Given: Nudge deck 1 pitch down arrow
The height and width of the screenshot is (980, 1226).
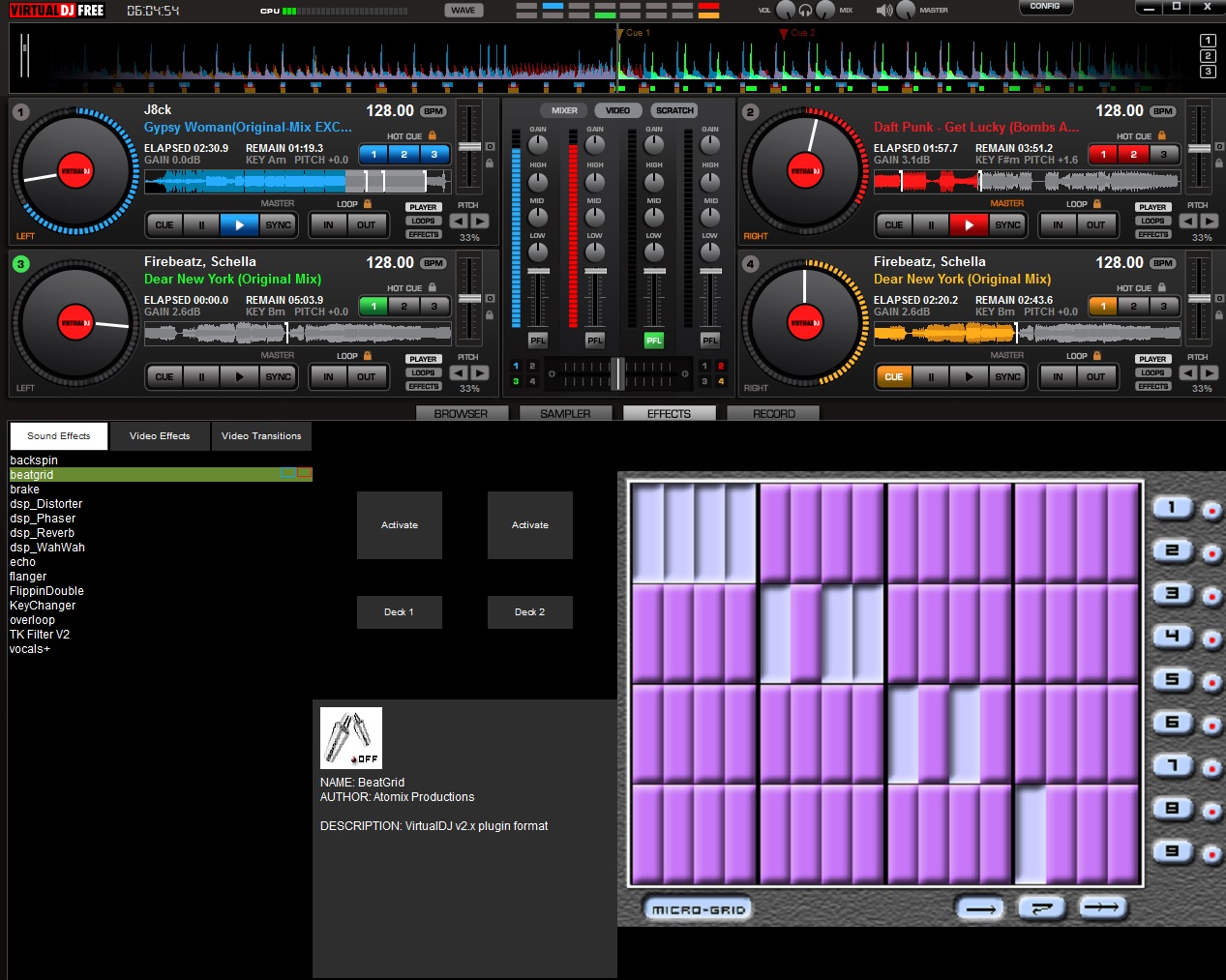Looking at the screenshot, I should point(459,221).
